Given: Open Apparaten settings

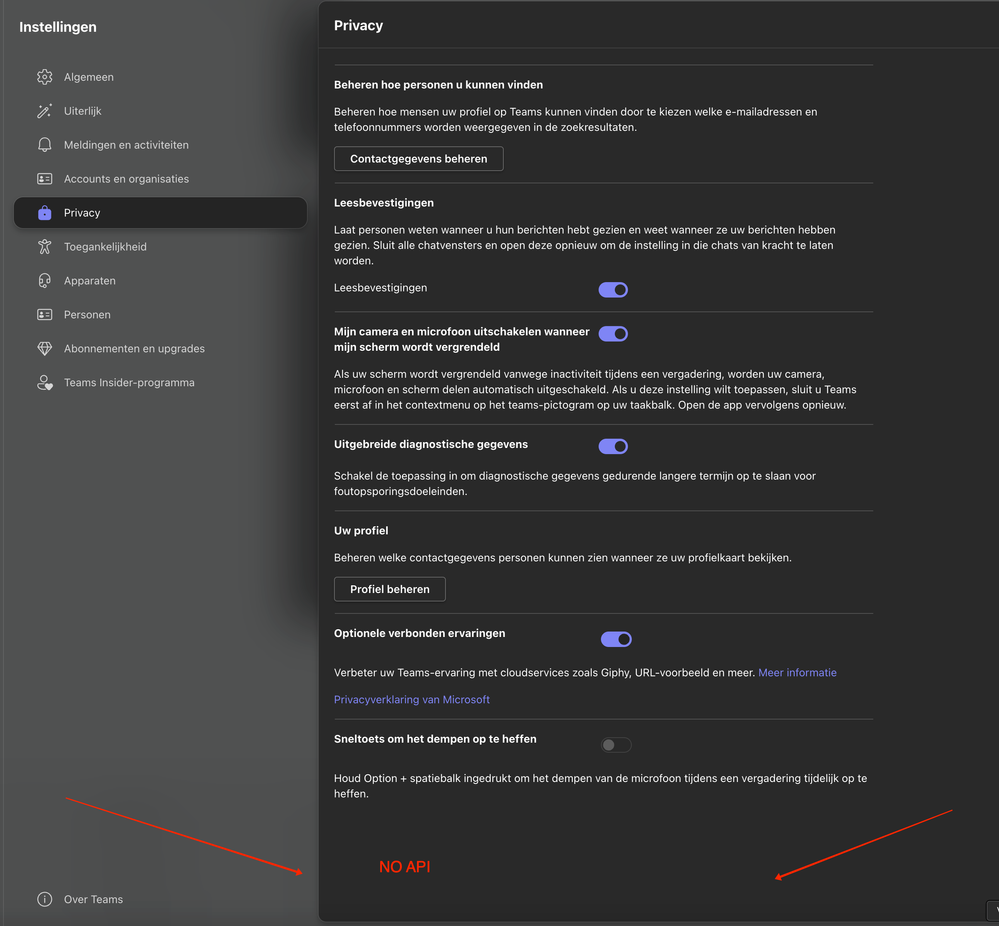Looking at the screenshot, I should [x=160, y=280].
